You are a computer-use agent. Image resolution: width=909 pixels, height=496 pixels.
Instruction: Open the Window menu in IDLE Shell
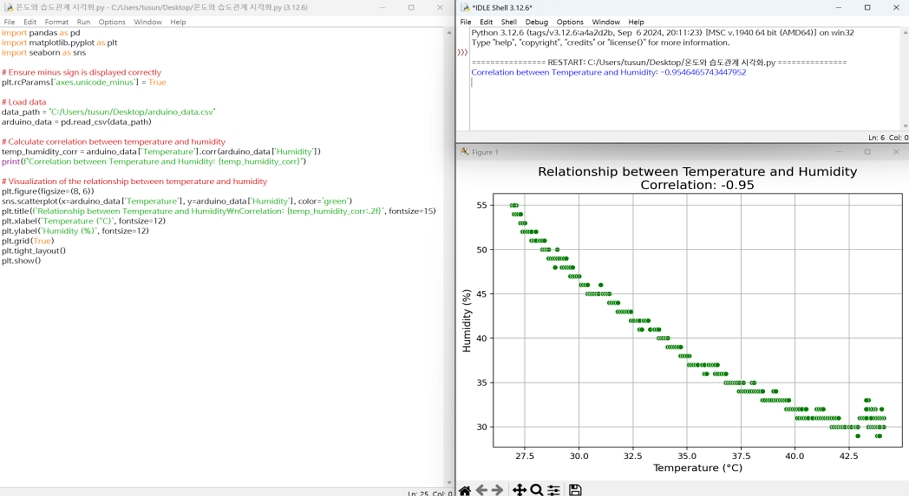[x=606, y=22]
